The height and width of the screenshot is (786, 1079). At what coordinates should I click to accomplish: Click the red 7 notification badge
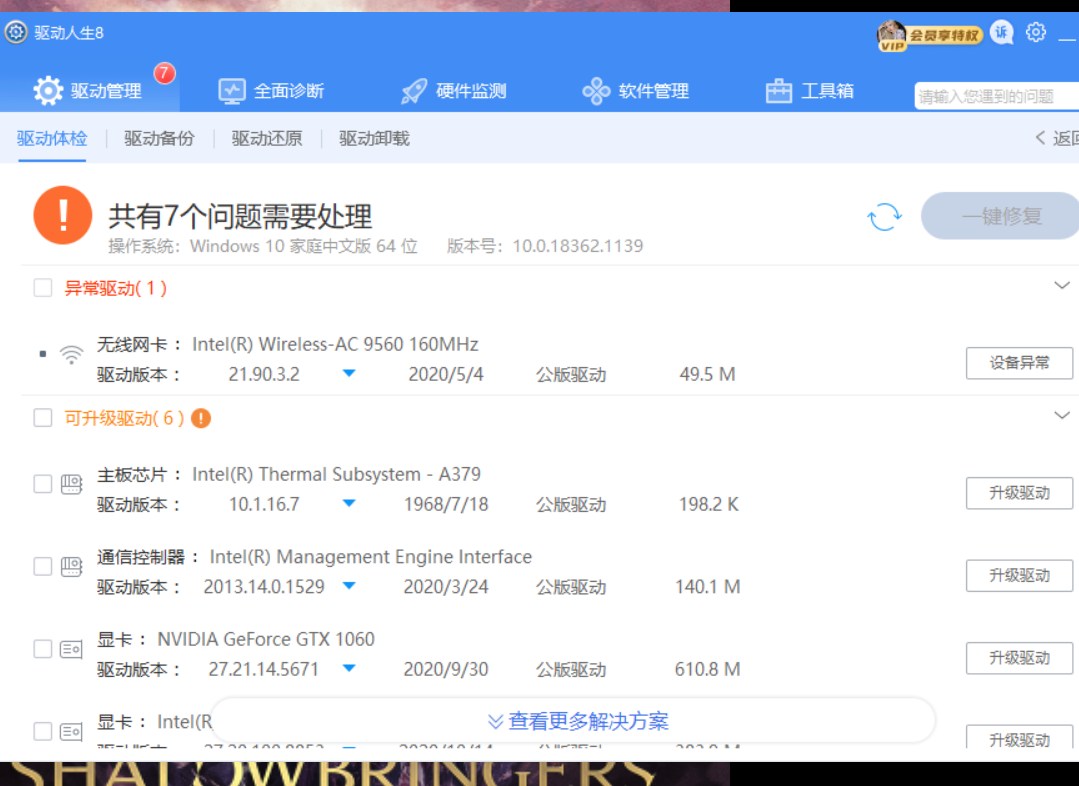164,72
